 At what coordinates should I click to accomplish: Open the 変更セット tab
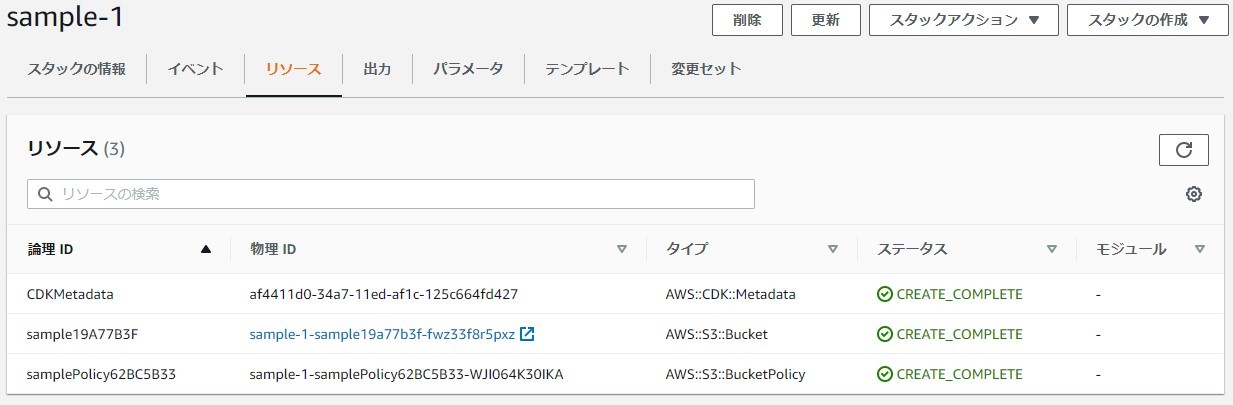pyautogui.click(x=706, y=69)
